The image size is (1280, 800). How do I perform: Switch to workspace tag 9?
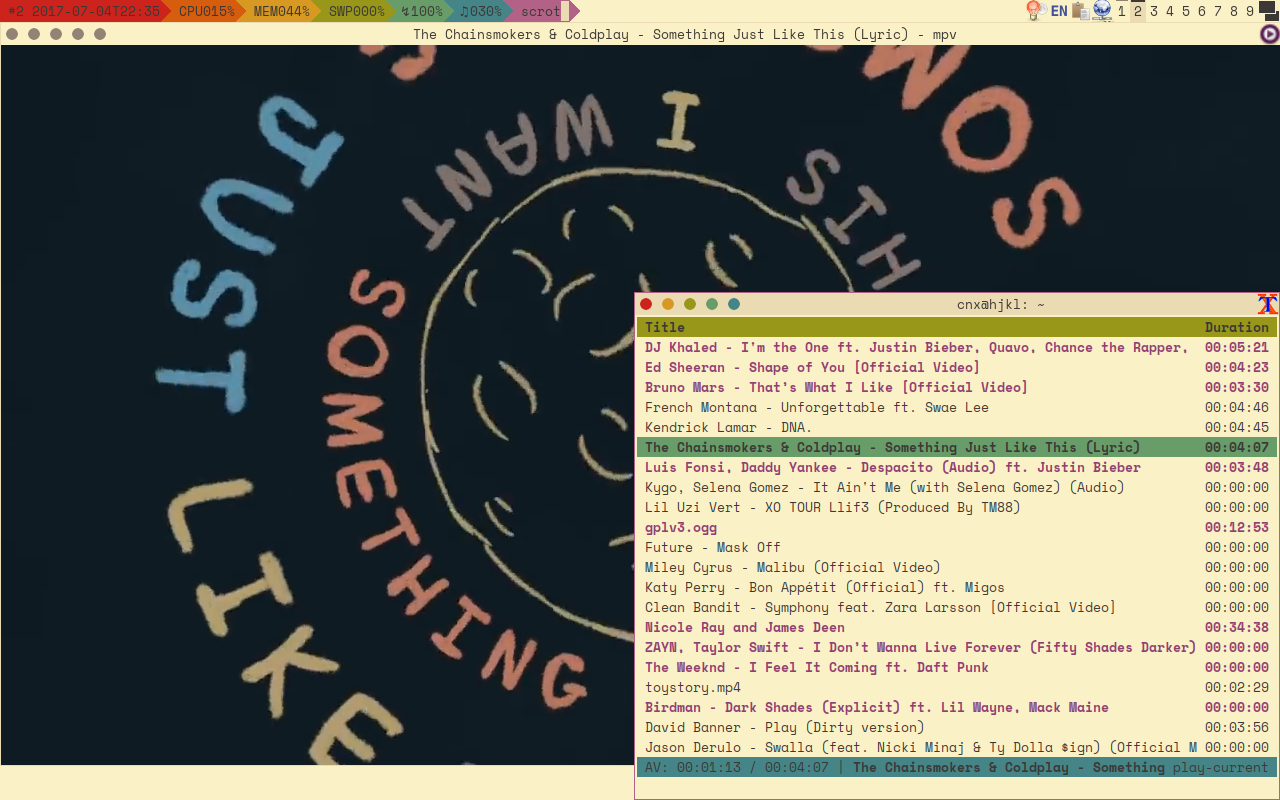1250,11
